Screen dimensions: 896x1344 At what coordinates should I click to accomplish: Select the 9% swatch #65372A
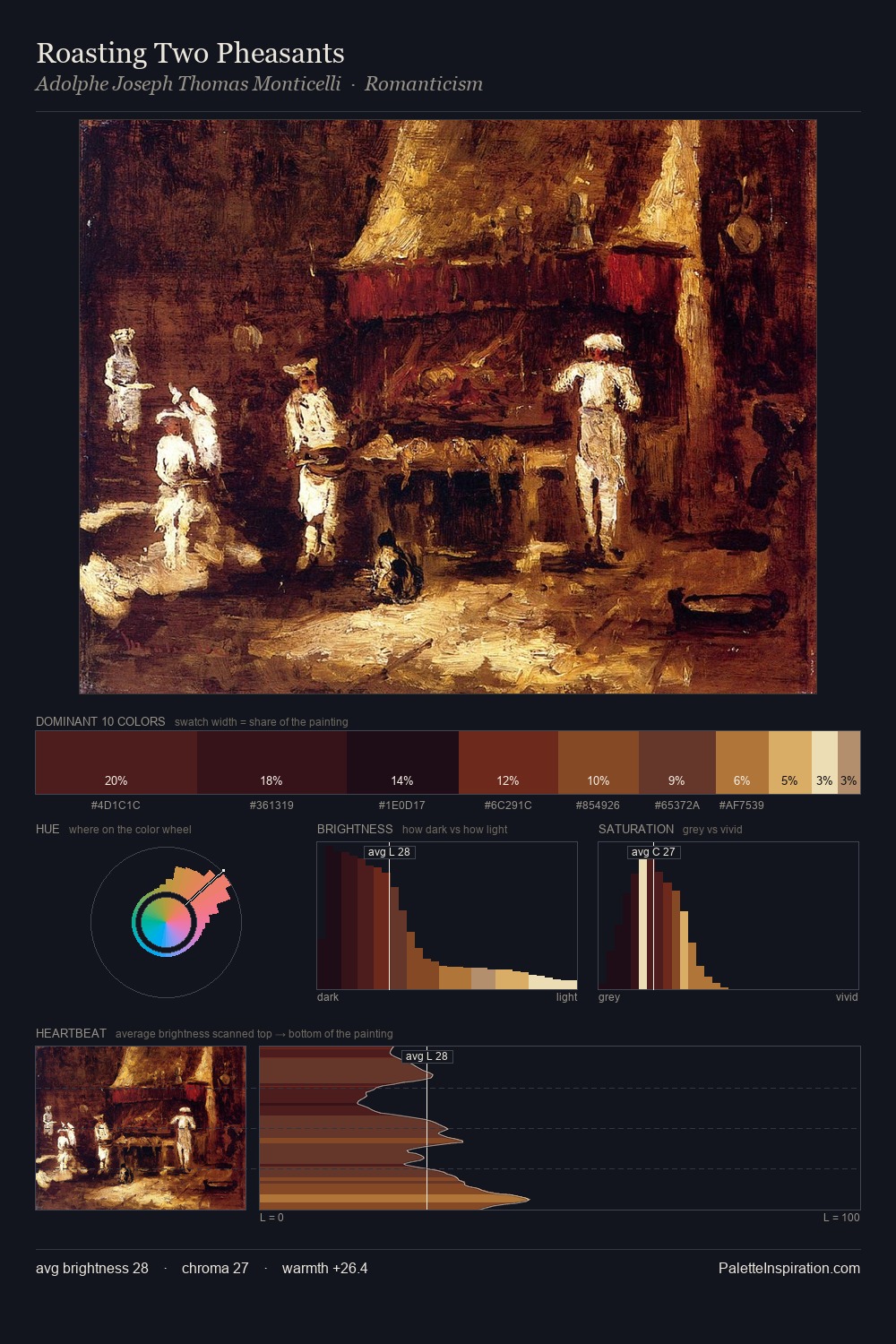coord(677,762)
